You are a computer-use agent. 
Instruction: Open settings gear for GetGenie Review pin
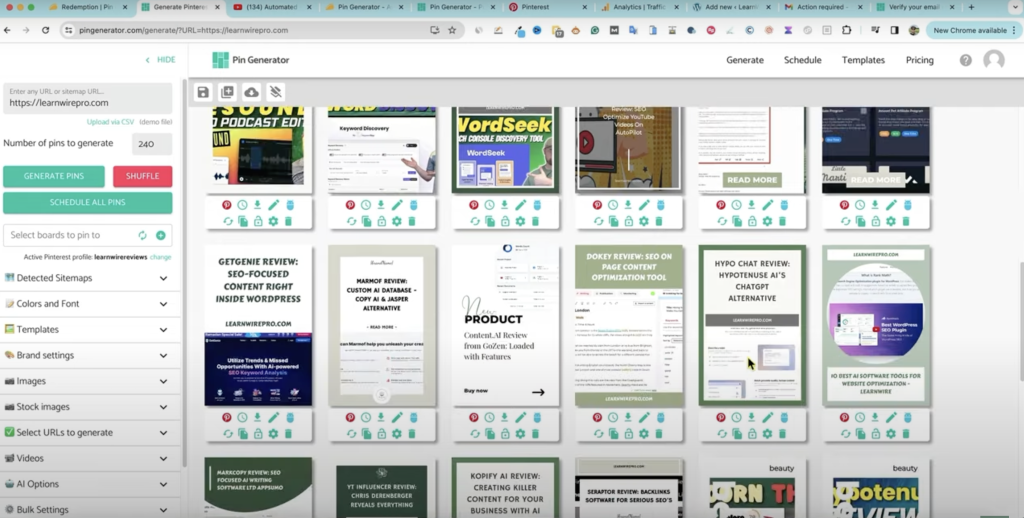[x=273, y=434]
